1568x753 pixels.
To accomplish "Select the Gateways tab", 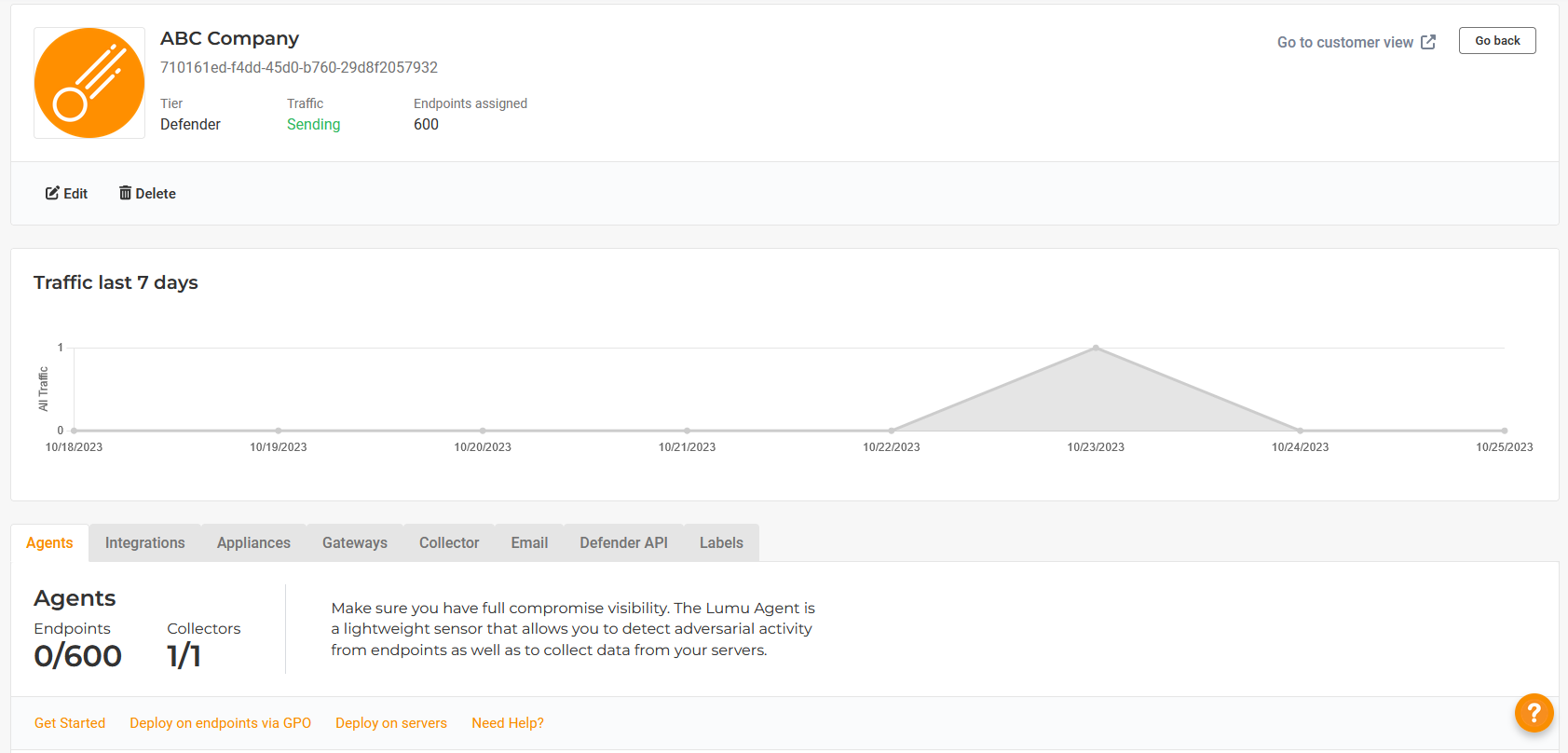I will tap(354, 543).
